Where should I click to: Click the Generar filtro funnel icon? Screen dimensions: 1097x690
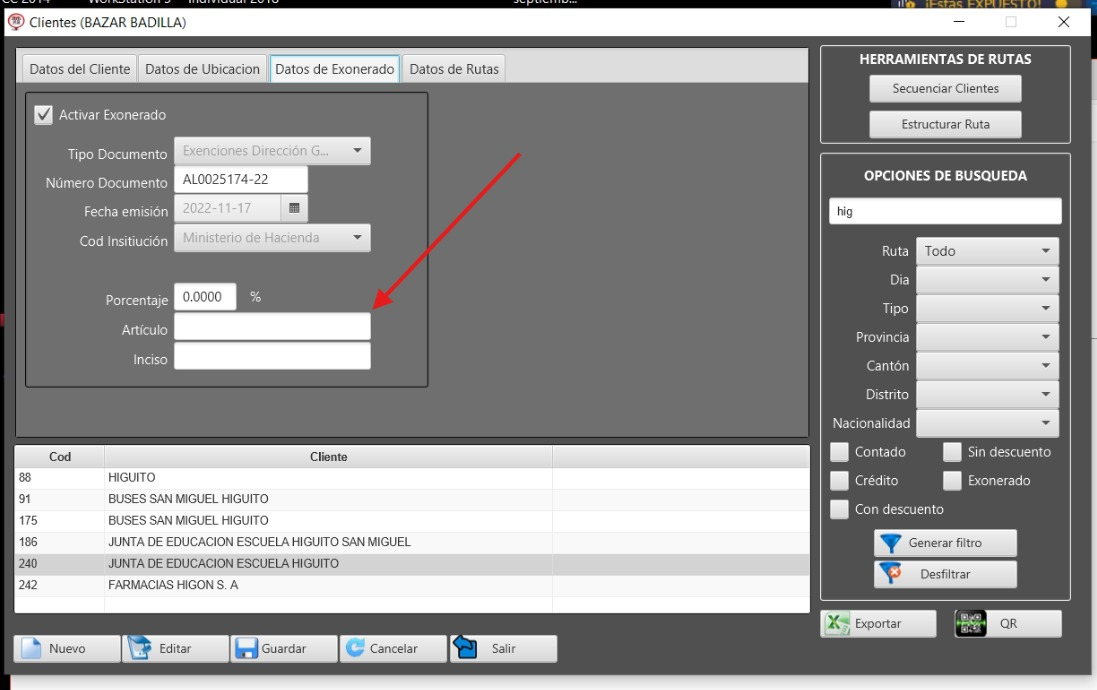(x=889, y=543)
